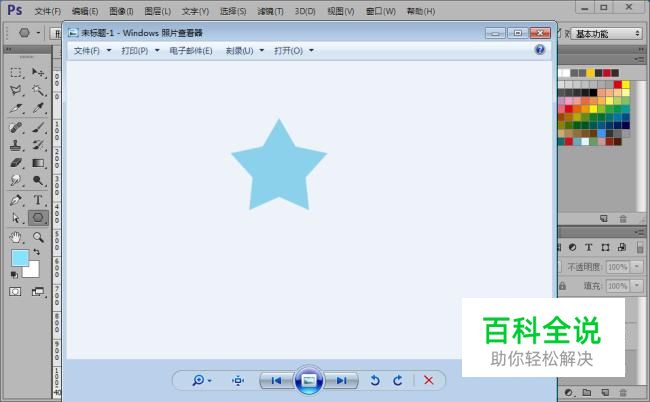Select the Eyedropper tool
The height and width of the screenshot is (402, 650).
38,108
